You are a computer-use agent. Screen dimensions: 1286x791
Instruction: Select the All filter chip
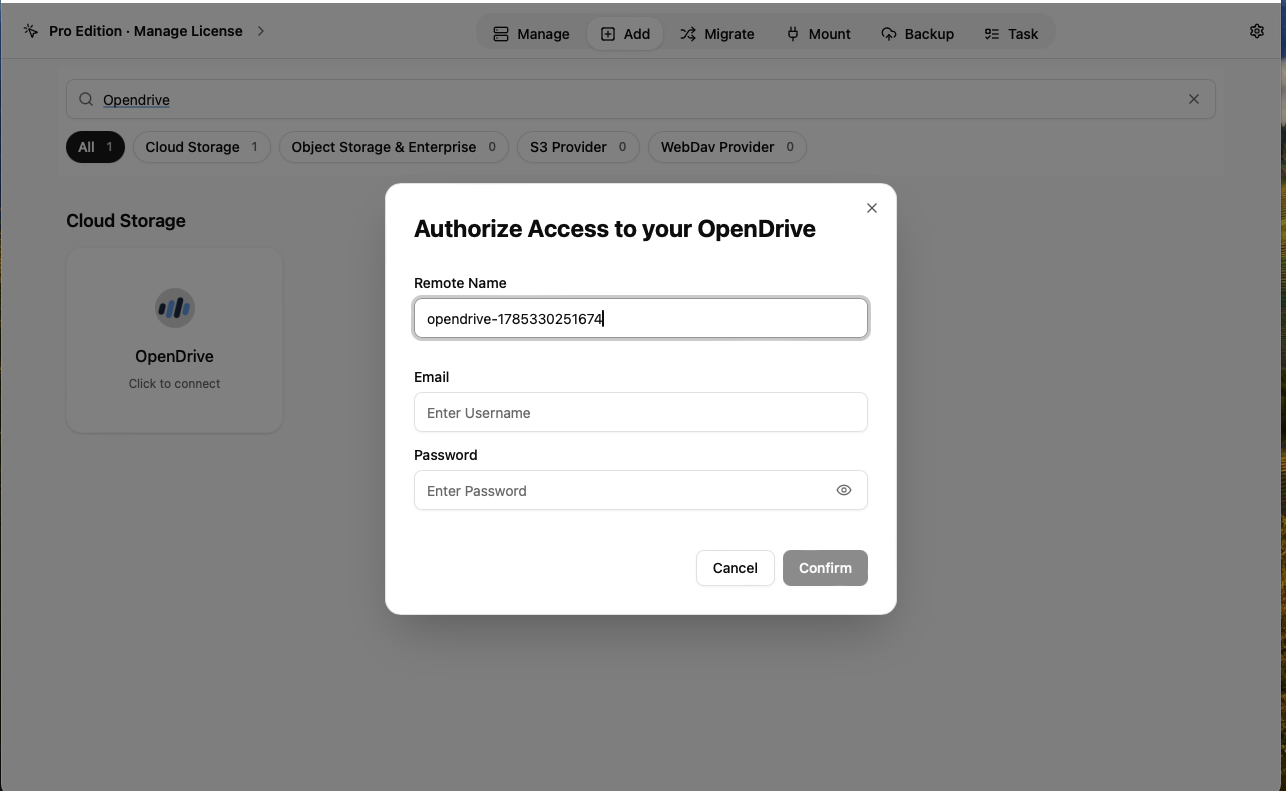pos(95,147)
